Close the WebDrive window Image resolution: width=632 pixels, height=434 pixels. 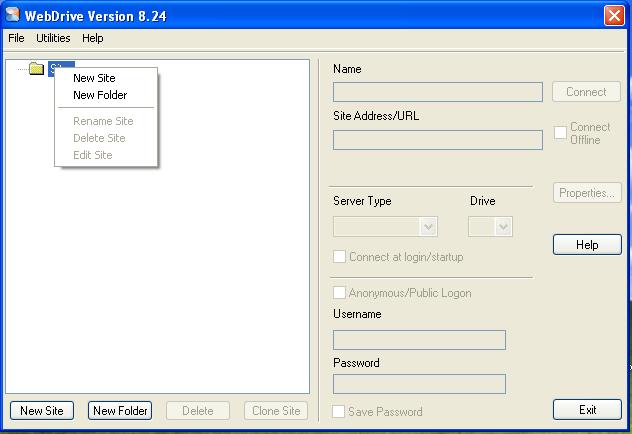pos(614,16)
